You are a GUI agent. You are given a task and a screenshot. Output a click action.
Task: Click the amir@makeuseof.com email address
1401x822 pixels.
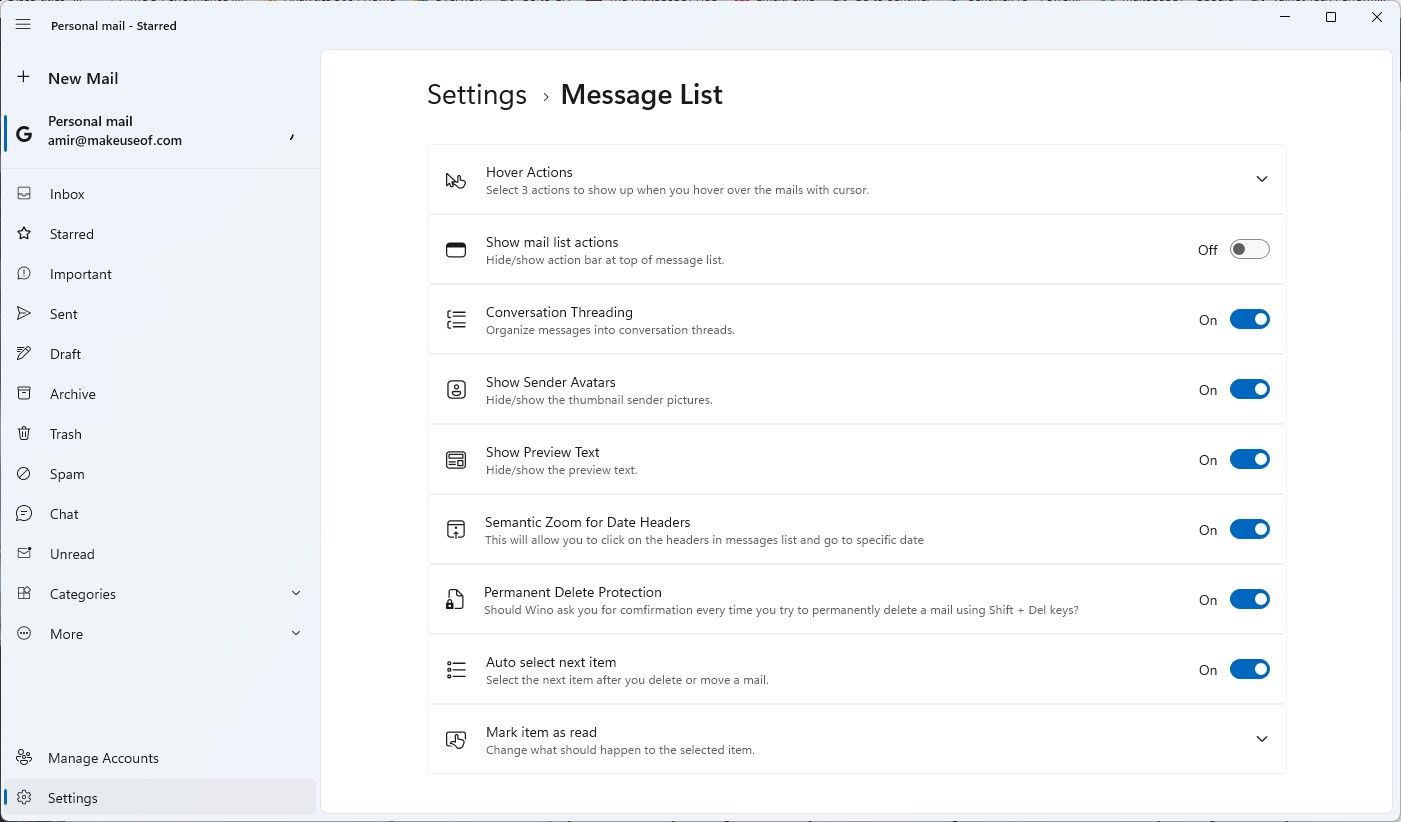click(115, 141)
